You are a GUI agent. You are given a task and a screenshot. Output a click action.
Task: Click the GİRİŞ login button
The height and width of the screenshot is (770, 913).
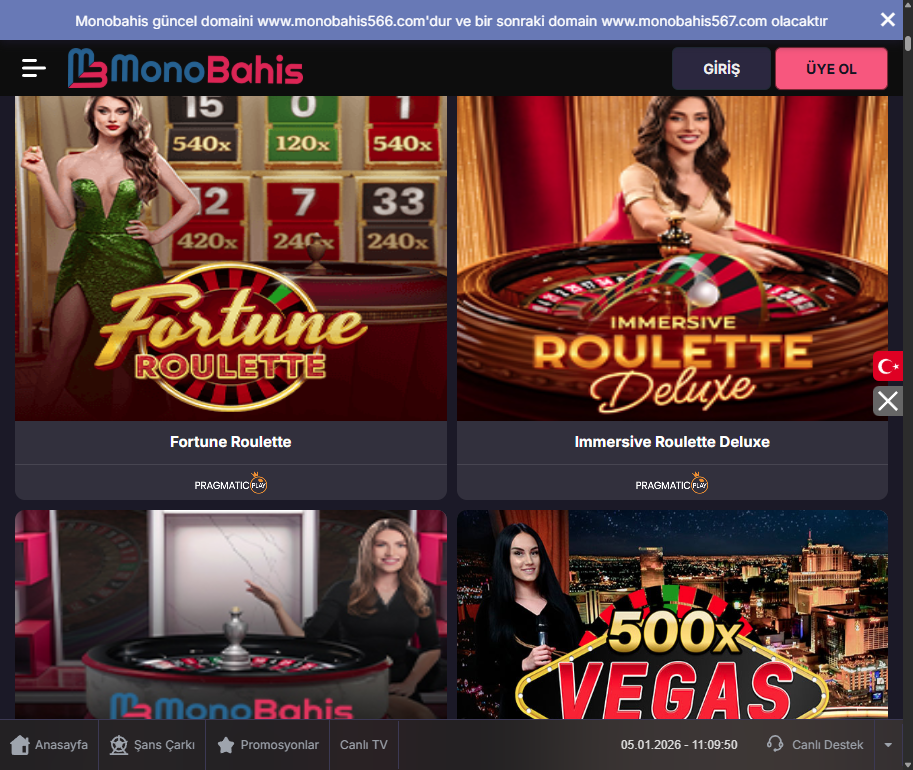point(721,69)
